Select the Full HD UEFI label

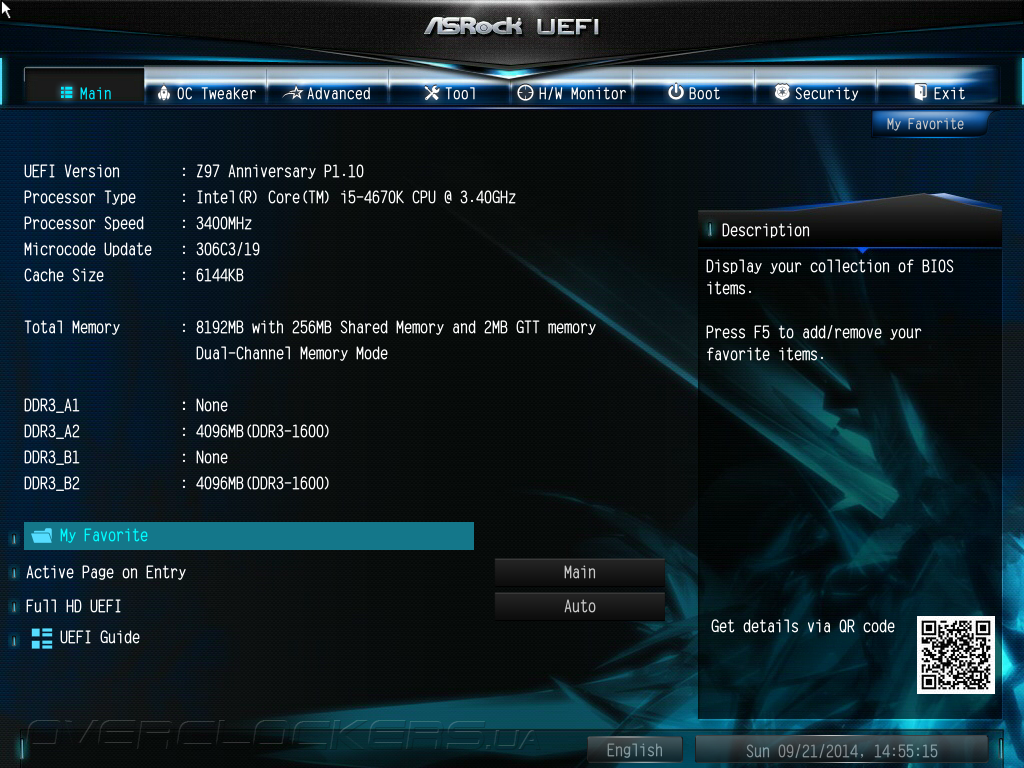click(73, 607)
